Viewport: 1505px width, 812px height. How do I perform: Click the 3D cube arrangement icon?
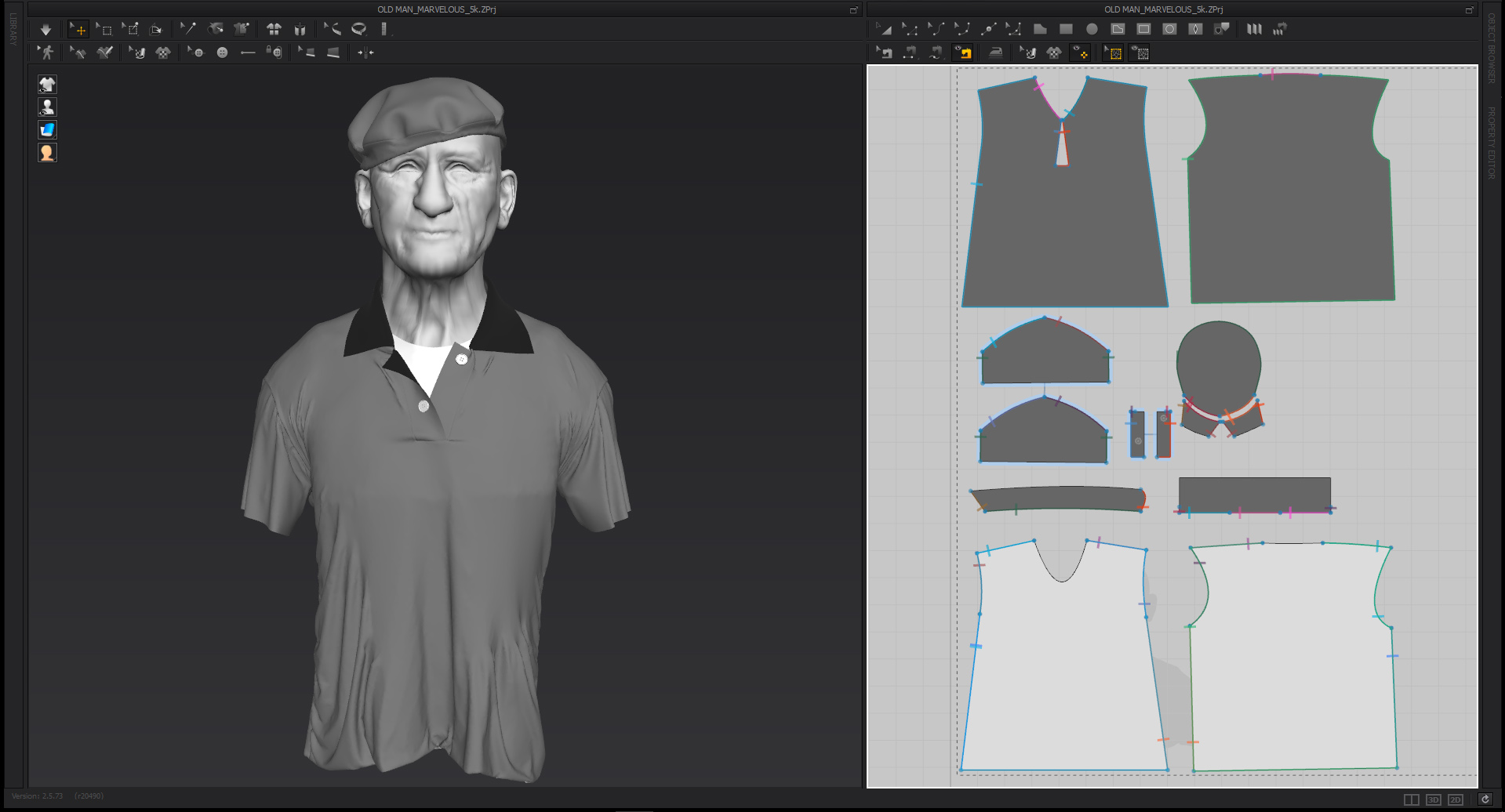click(x=155, y=30)
